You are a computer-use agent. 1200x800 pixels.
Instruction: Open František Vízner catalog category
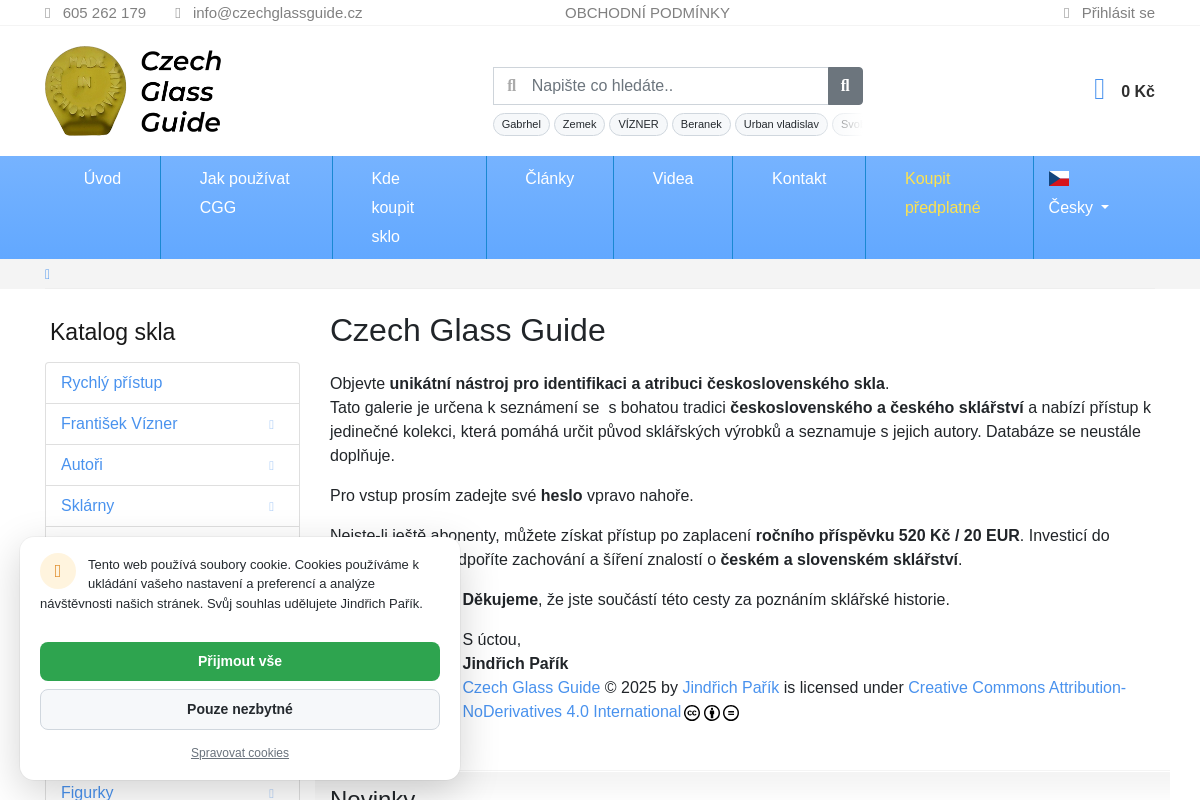pyautogui.click(x=119, y=424)
